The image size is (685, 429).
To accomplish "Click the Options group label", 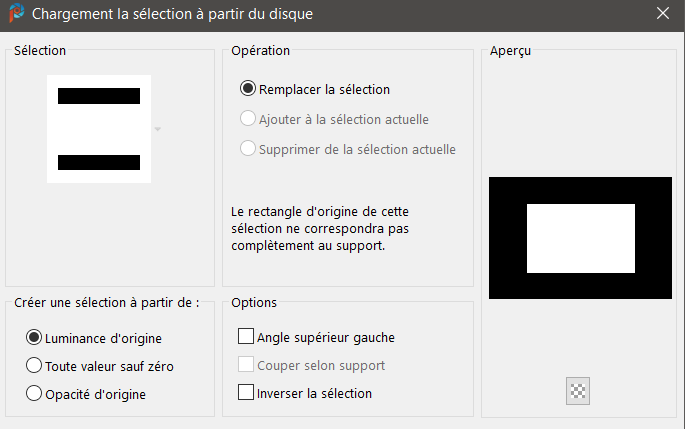I will [x=254, y=303].
